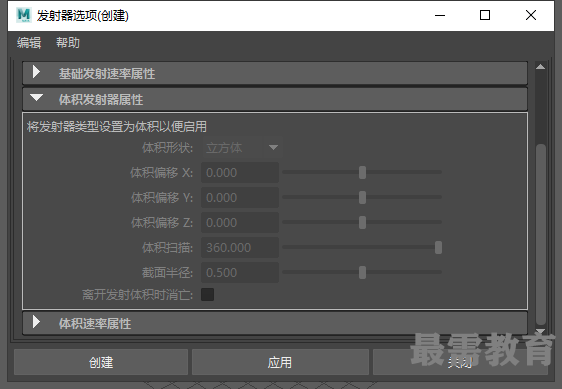Click the 体积扫描 slider handle
The width and height of the screenshot is (562, 389).
tap(438, 247)
